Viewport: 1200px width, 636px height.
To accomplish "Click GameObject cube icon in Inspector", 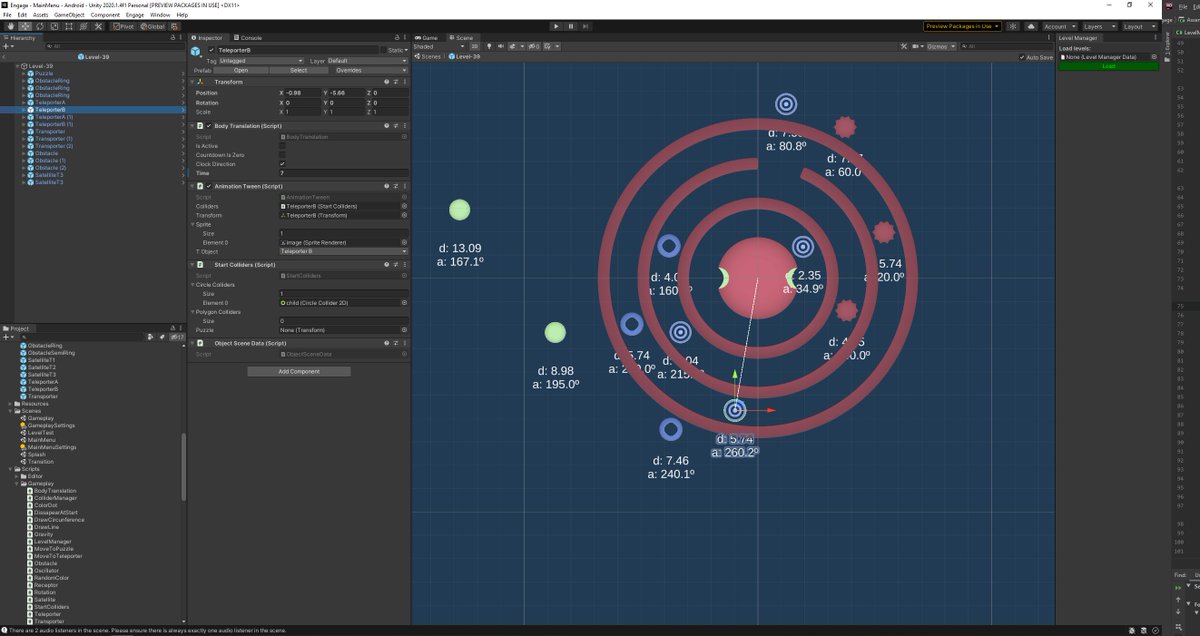I will click(x=196, y=51).
